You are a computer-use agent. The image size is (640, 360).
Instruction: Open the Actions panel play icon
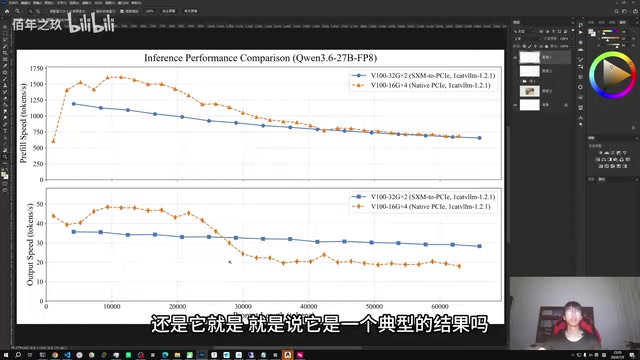[x=581, y=32]
